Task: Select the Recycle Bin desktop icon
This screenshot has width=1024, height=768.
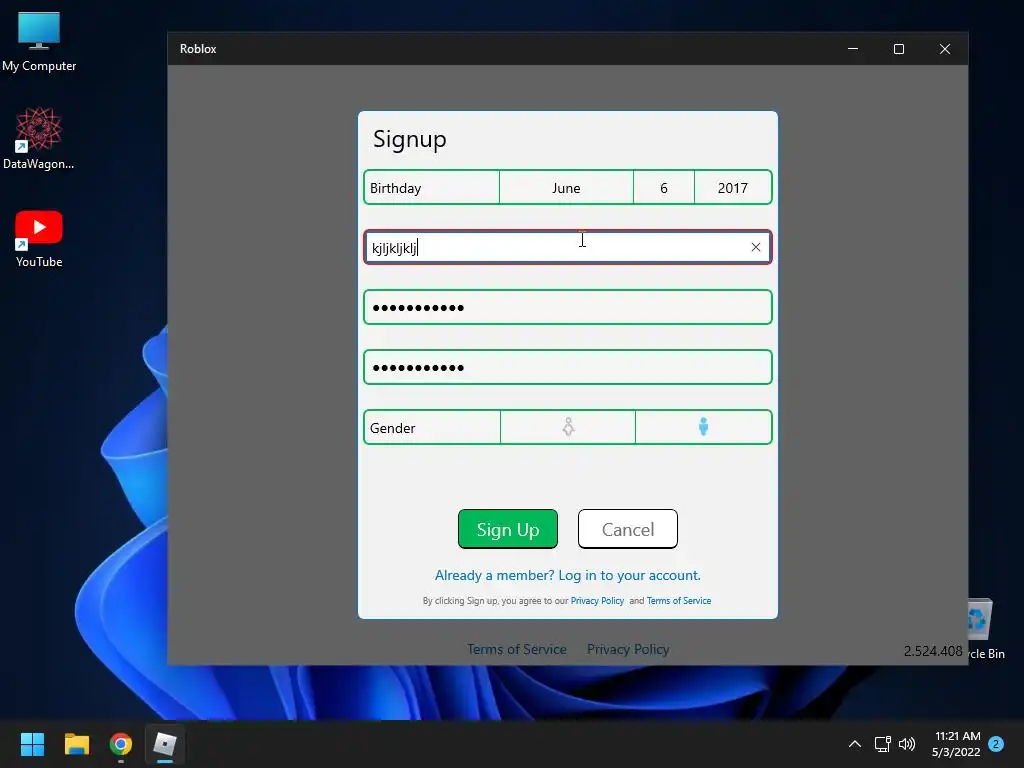Action: pyautogui.click(x=986, y=630)
